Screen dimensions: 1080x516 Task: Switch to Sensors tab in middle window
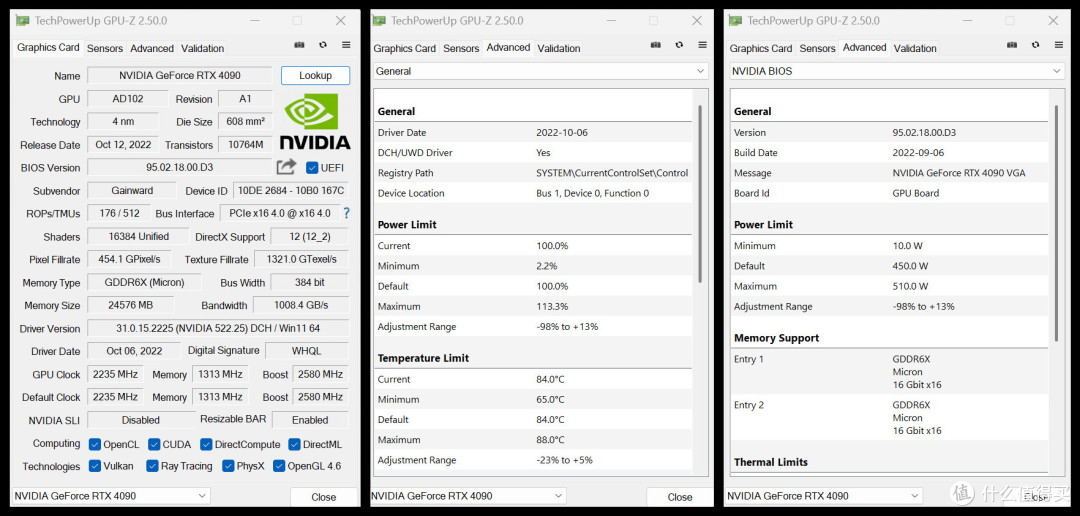461,48
